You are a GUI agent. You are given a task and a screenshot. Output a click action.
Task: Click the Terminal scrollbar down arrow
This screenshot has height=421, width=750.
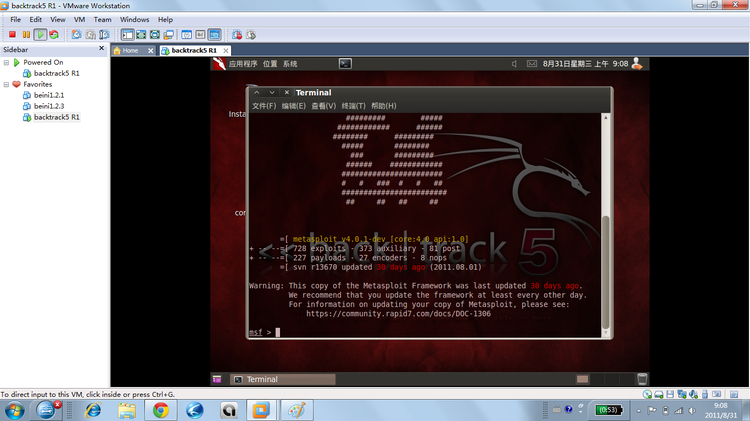(606, 333)
